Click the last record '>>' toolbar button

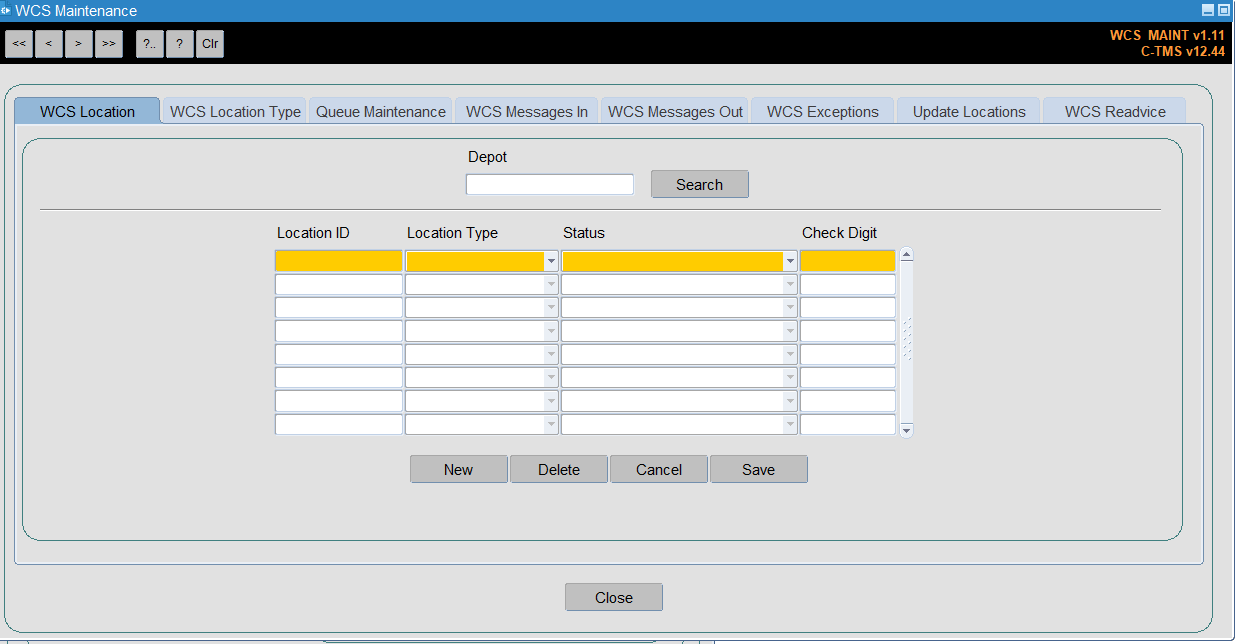pos(109,44)
